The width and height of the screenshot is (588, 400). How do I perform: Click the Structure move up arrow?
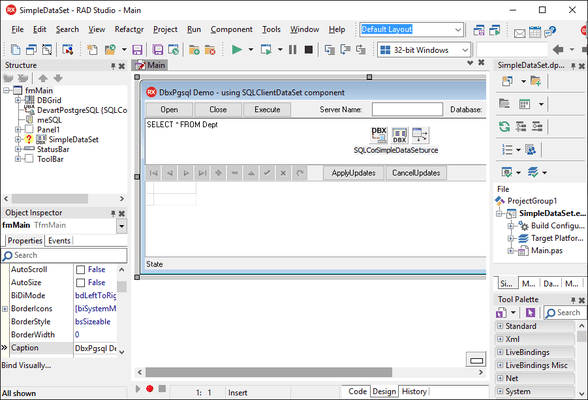point(43,78)
